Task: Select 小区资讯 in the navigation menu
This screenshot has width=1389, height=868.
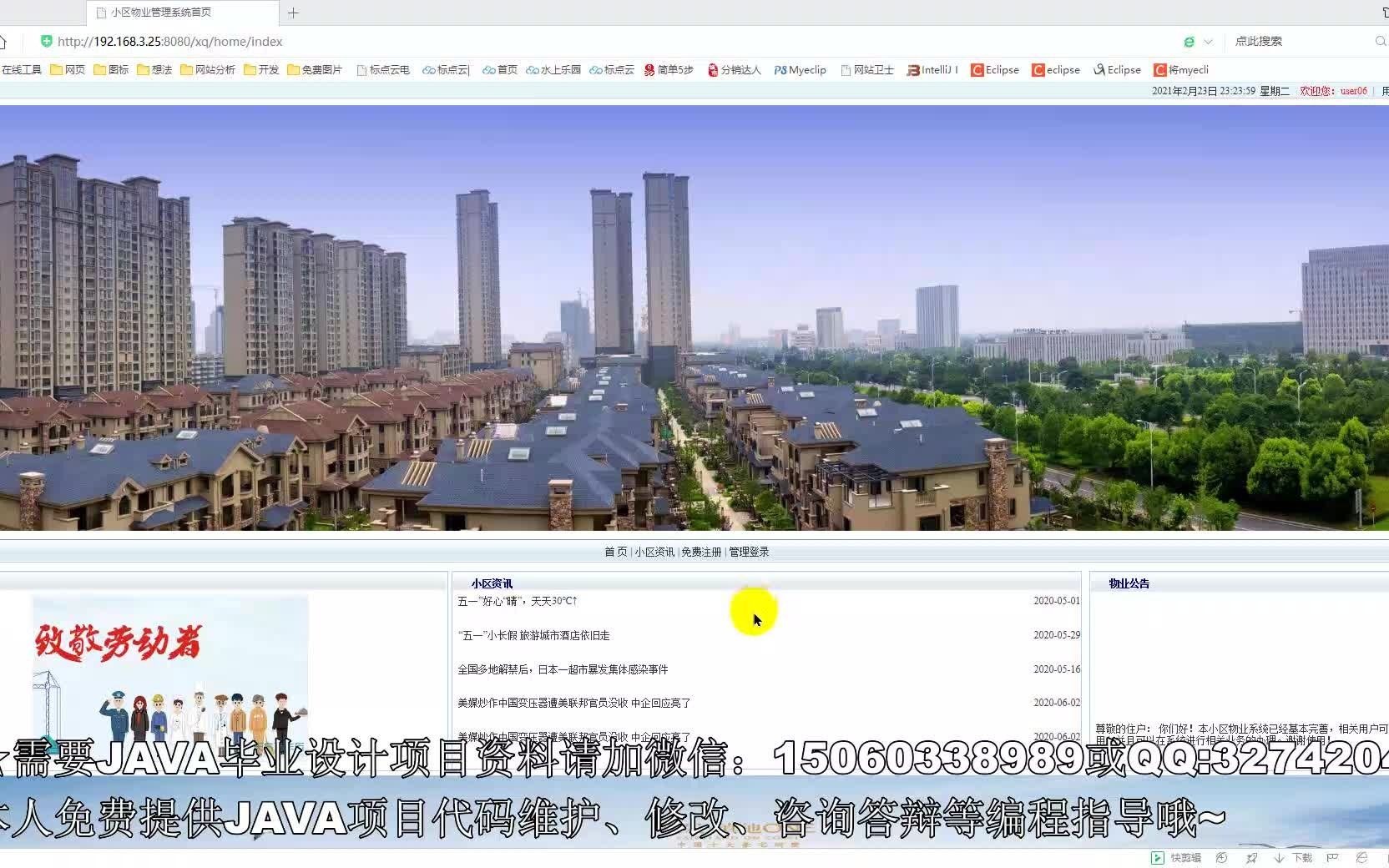Action: pos(656,552)
